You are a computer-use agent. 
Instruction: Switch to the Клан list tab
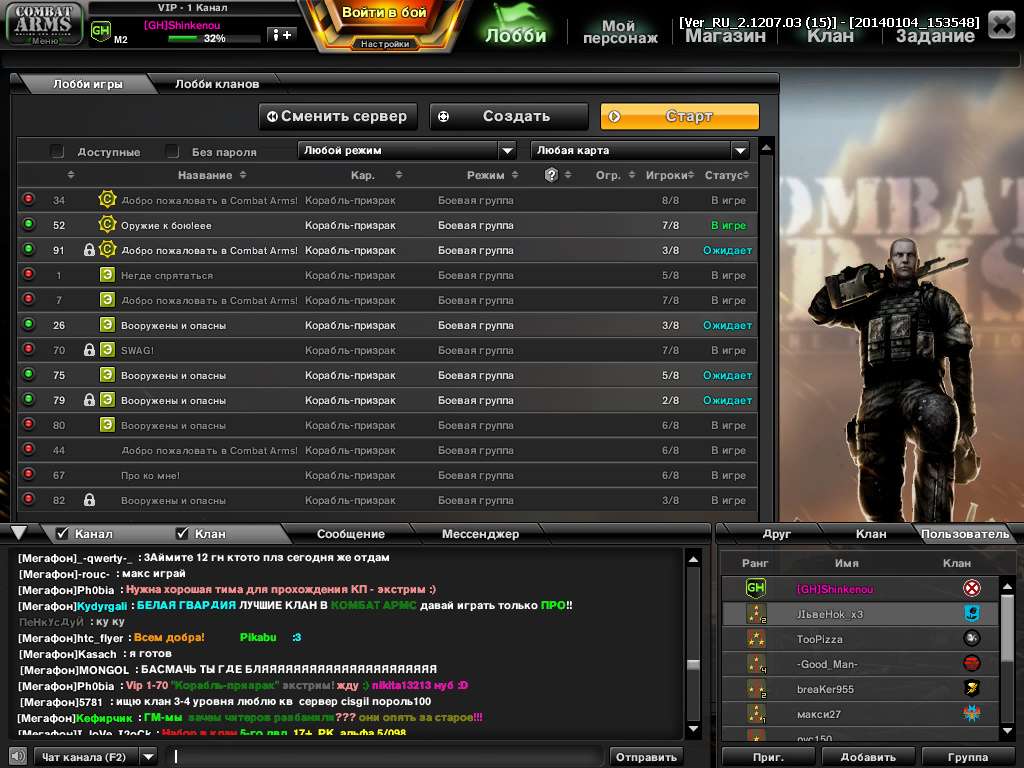pyautogui.click(x=871, y=534)
